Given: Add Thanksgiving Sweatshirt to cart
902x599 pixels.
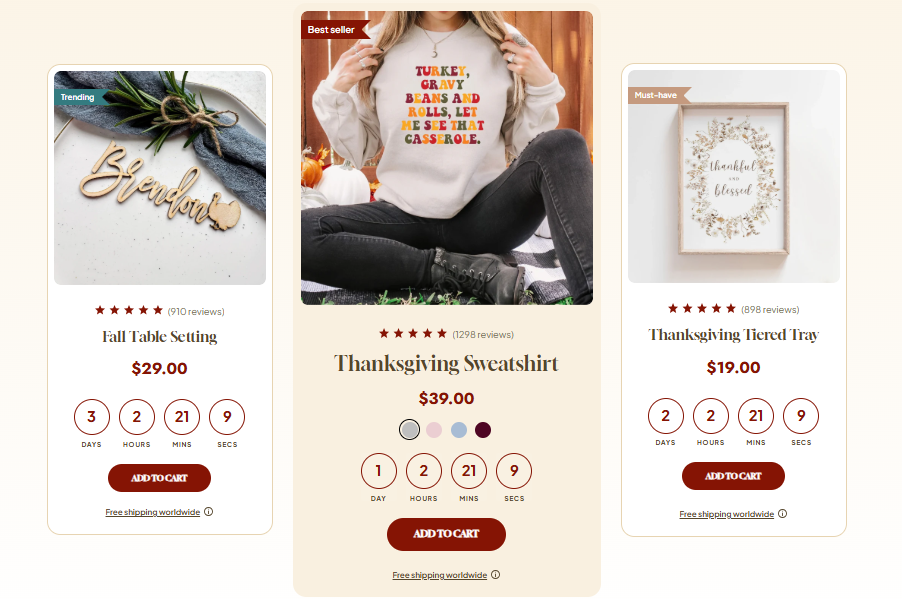Looking at the screenshot, I should click(446, 534).
